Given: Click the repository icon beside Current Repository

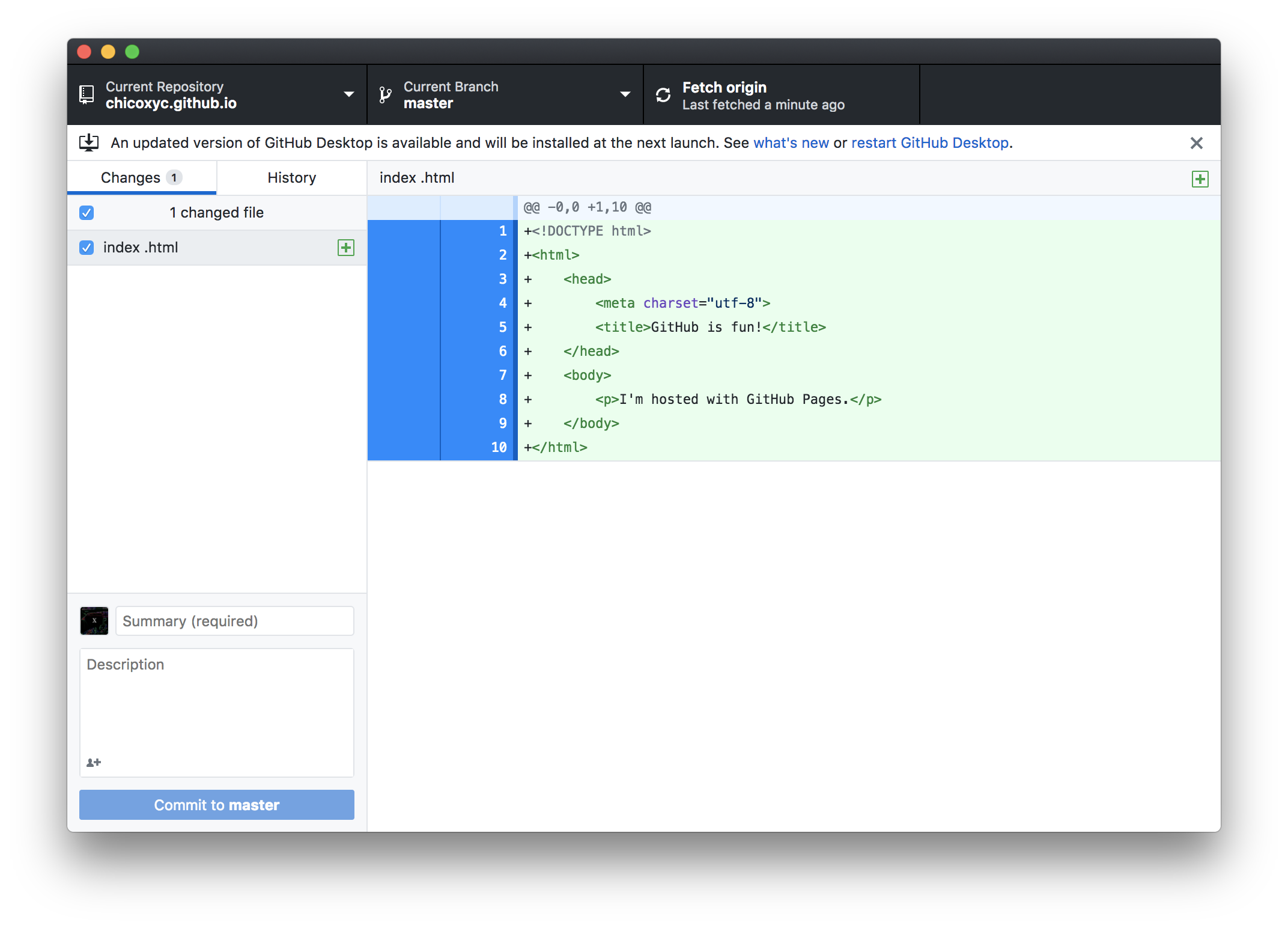Looking at the screenshot, I should click(x=87, y=94).
